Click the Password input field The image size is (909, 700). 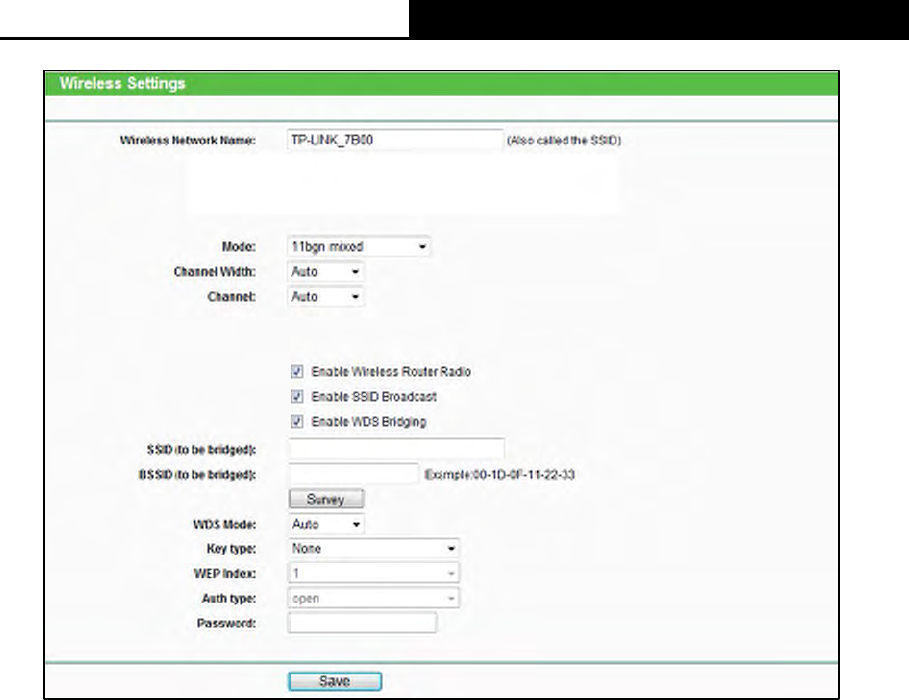(362, 623)
